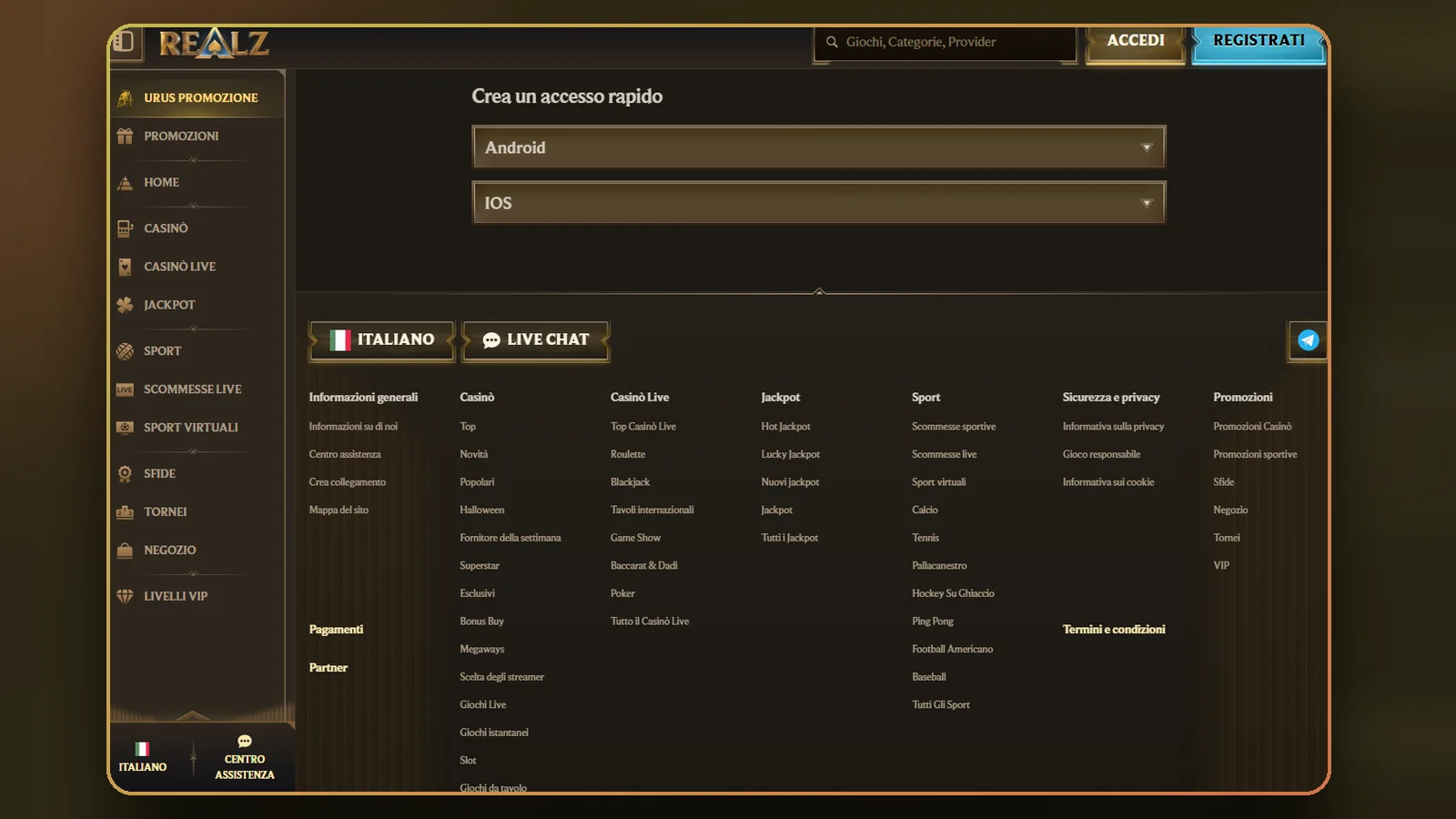Click the REGISTRATI button
The image size is (1456, 819).
click(x=1259, y=41)
